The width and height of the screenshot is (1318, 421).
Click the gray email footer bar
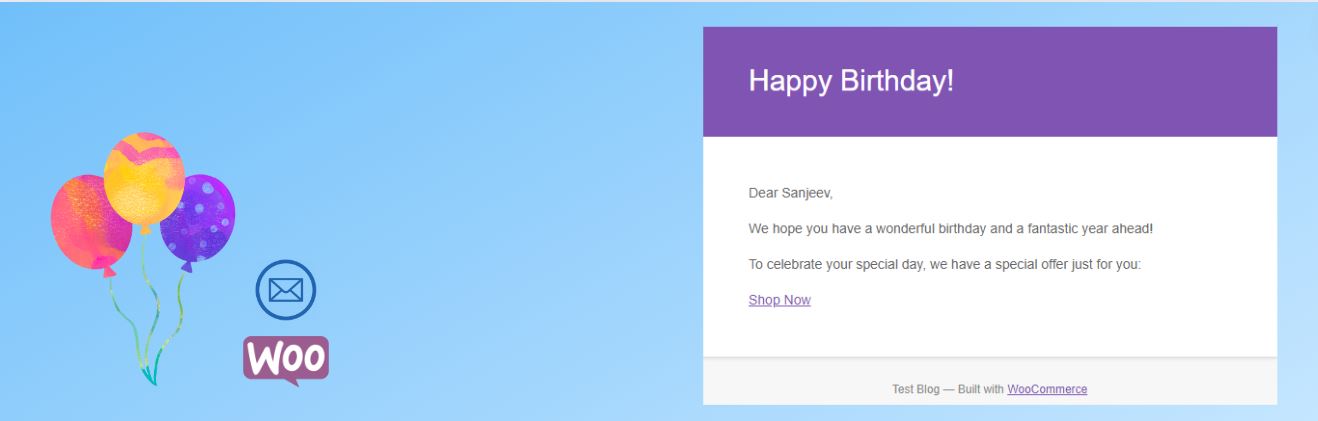point(990,381)
